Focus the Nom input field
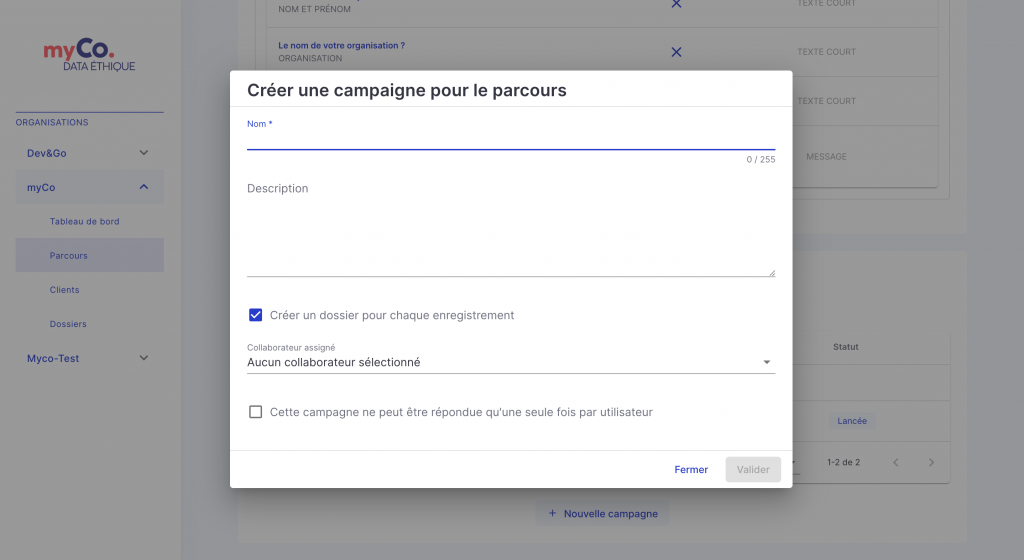The width and height of the screenshot is (1024, 560). coord(511,140)
